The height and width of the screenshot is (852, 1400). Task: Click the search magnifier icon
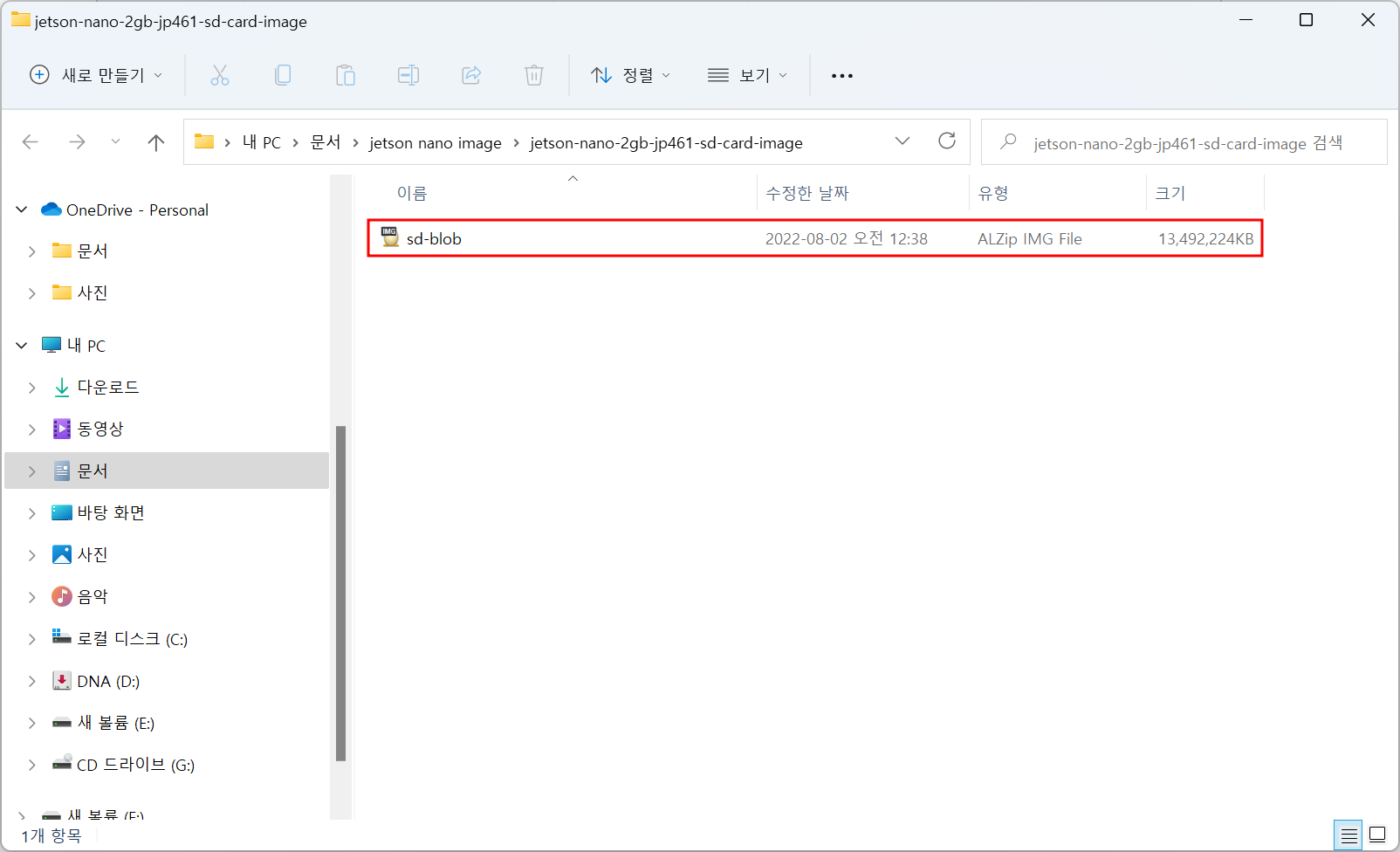pos(1008,141)
